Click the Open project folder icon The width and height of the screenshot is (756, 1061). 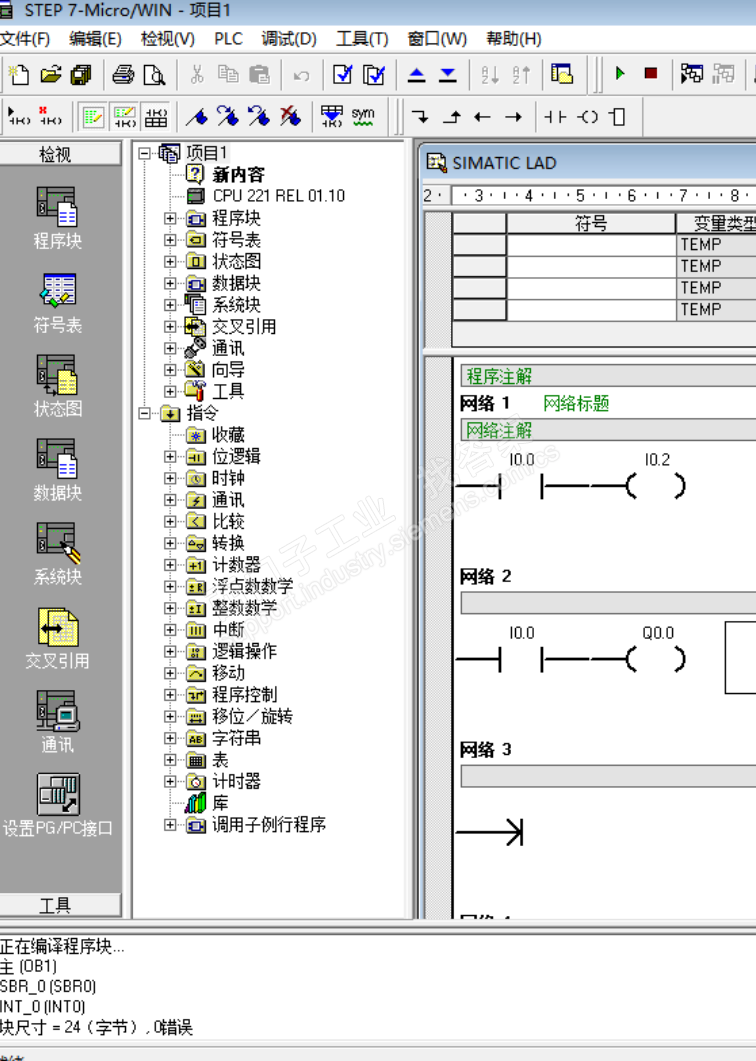click(50, 74)
